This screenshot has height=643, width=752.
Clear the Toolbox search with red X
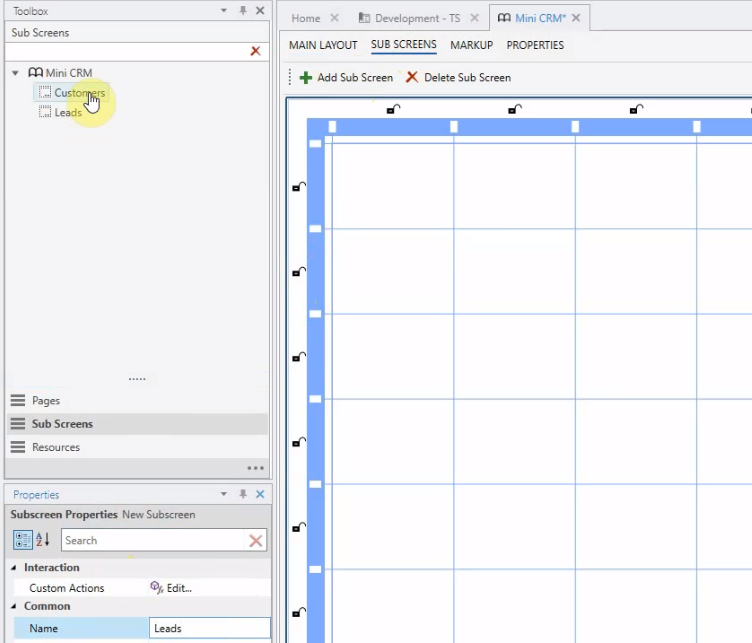256,51
